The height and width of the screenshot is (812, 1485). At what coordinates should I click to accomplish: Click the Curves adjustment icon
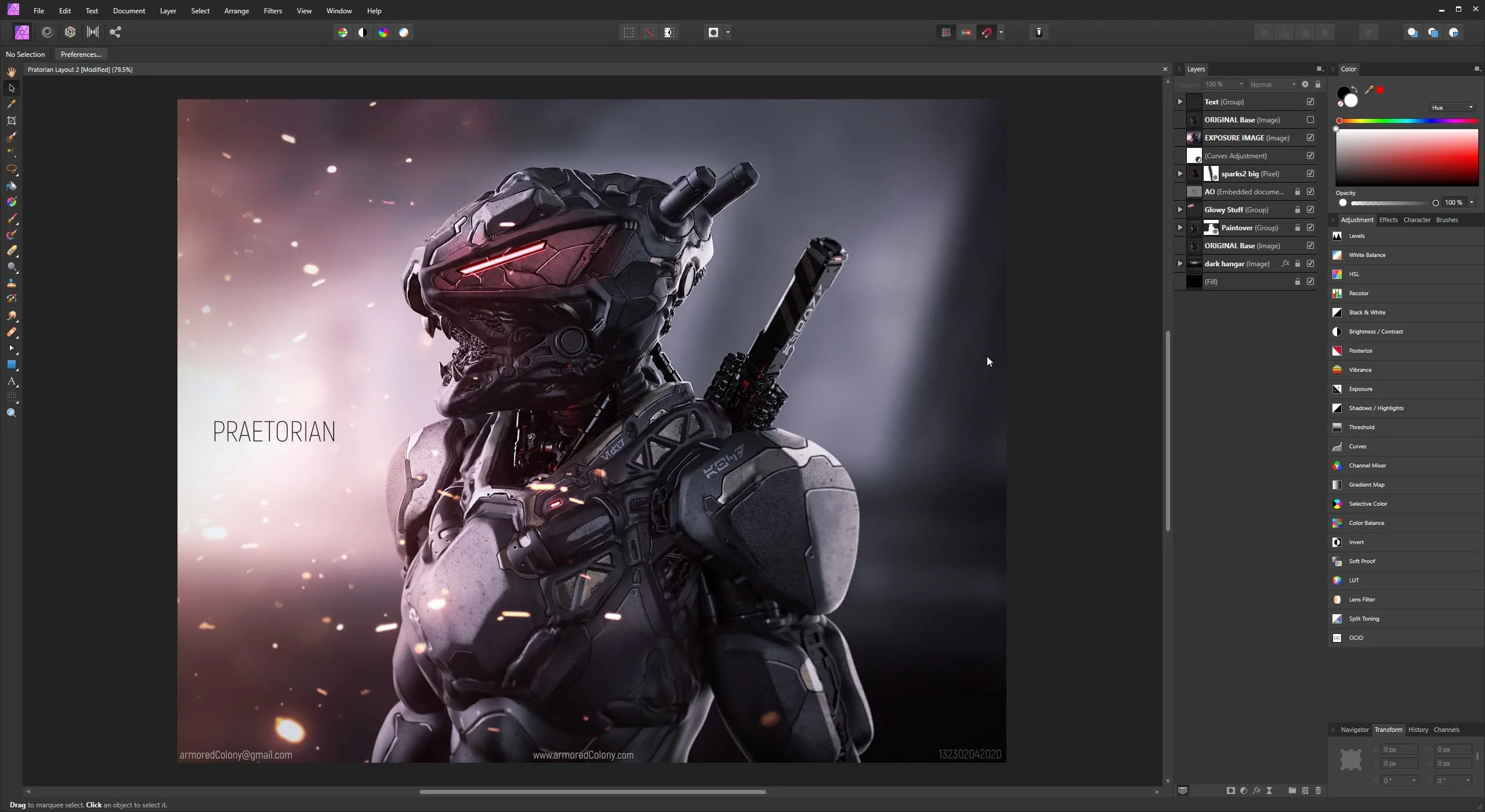1338,446
